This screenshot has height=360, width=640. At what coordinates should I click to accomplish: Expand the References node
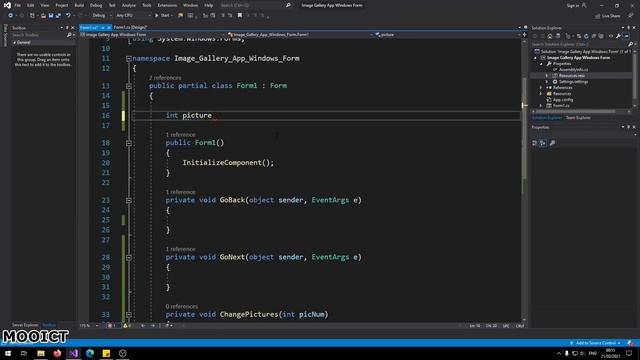(541, 88)
